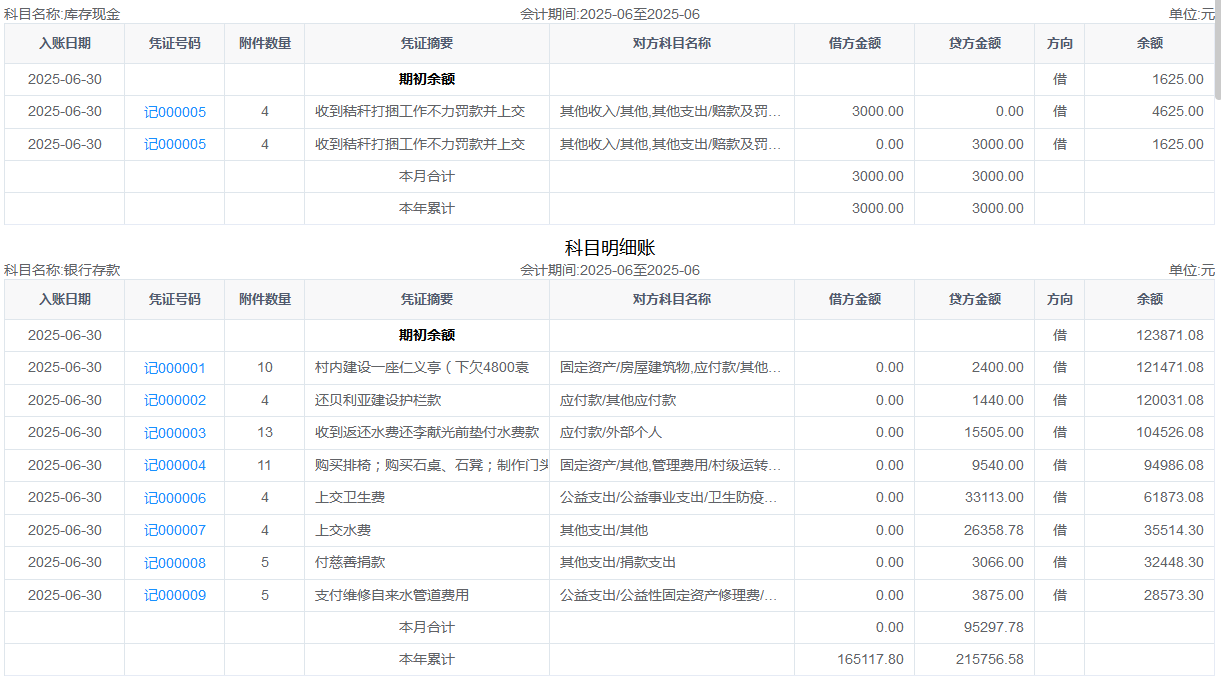1221x684 pixels.
Task: Open voucher link 记000009
Action: (174, 595)
